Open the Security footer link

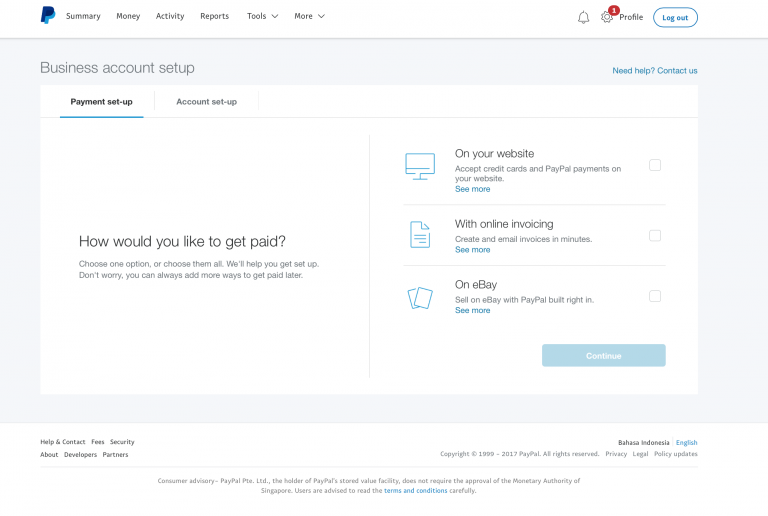(x=122, y=442)
